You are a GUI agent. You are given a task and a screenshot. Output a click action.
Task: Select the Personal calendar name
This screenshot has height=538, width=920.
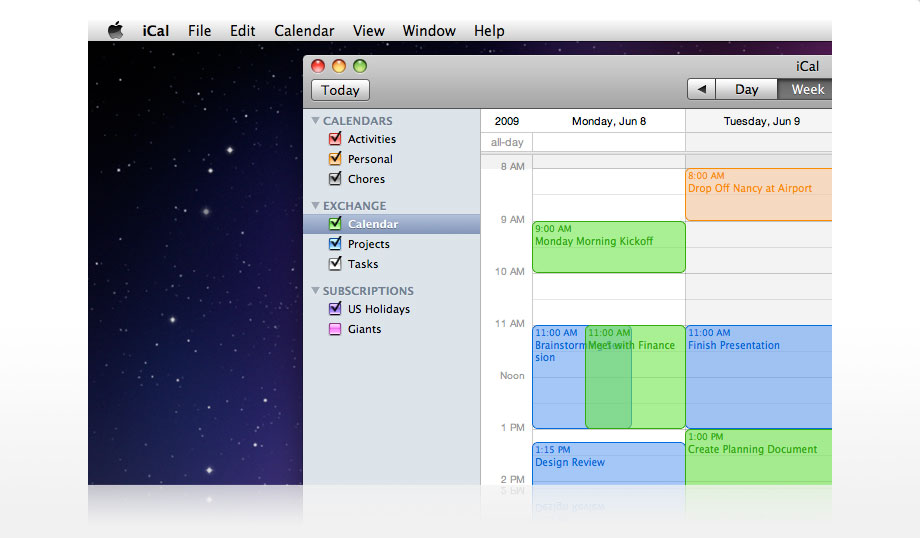[x=370, y=159]
